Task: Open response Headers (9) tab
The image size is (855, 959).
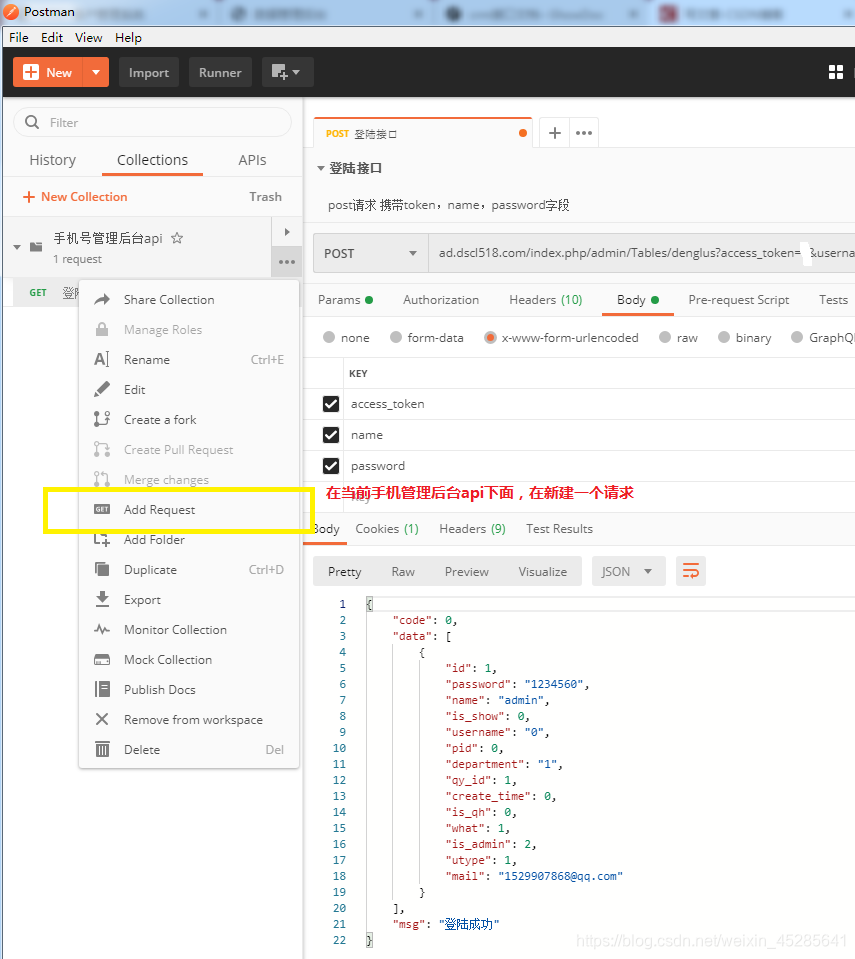Action: (x=472, y=529)
